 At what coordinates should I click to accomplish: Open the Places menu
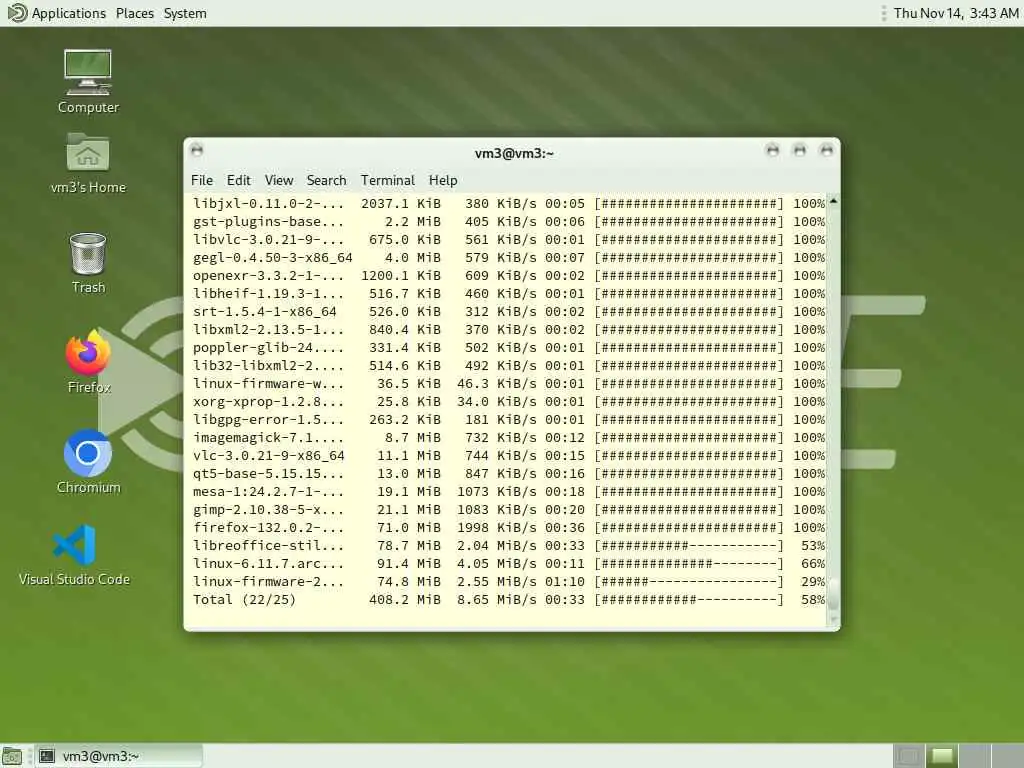click(135, 13)
